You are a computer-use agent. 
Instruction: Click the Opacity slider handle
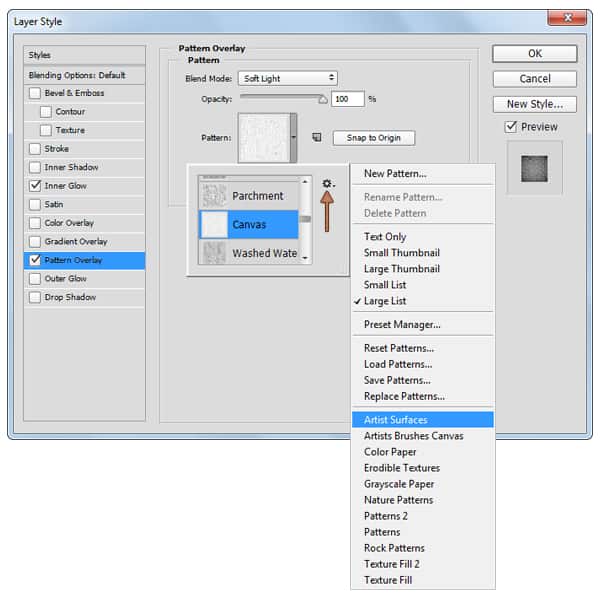point(322,100)
